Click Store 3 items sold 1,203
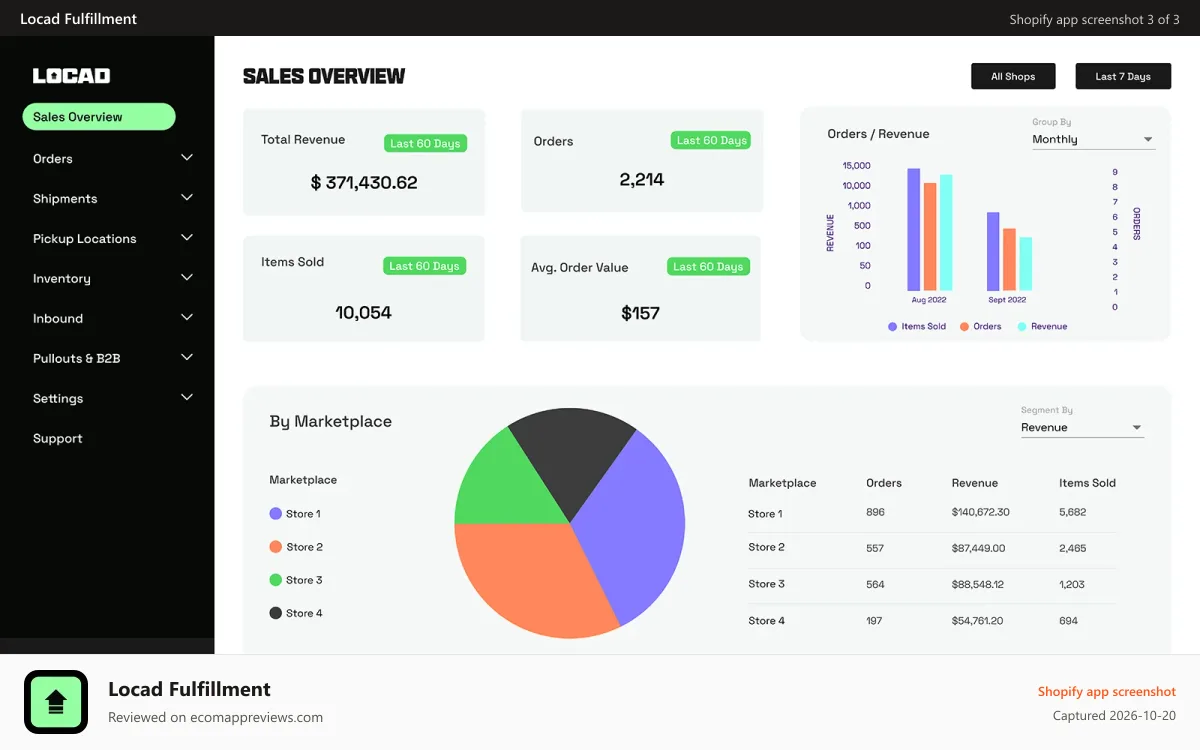 (x=1072, y=584)
